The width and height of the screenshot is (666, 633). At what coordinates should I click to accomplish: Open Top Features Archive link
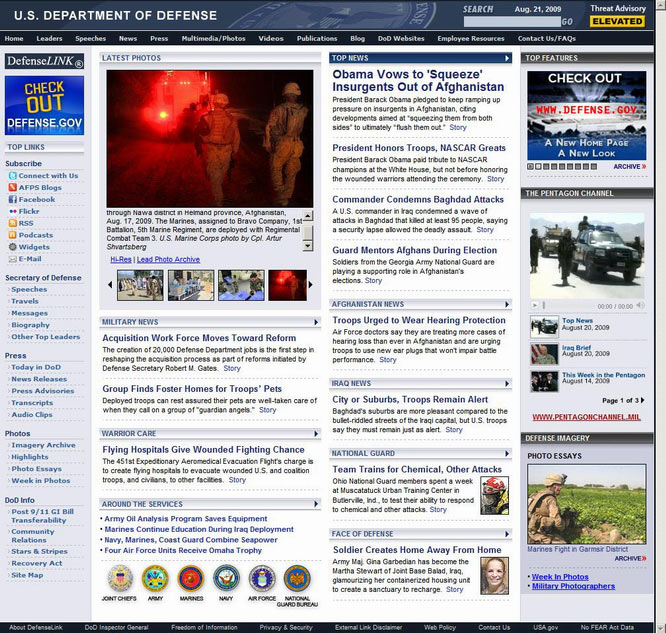point(629,167)
